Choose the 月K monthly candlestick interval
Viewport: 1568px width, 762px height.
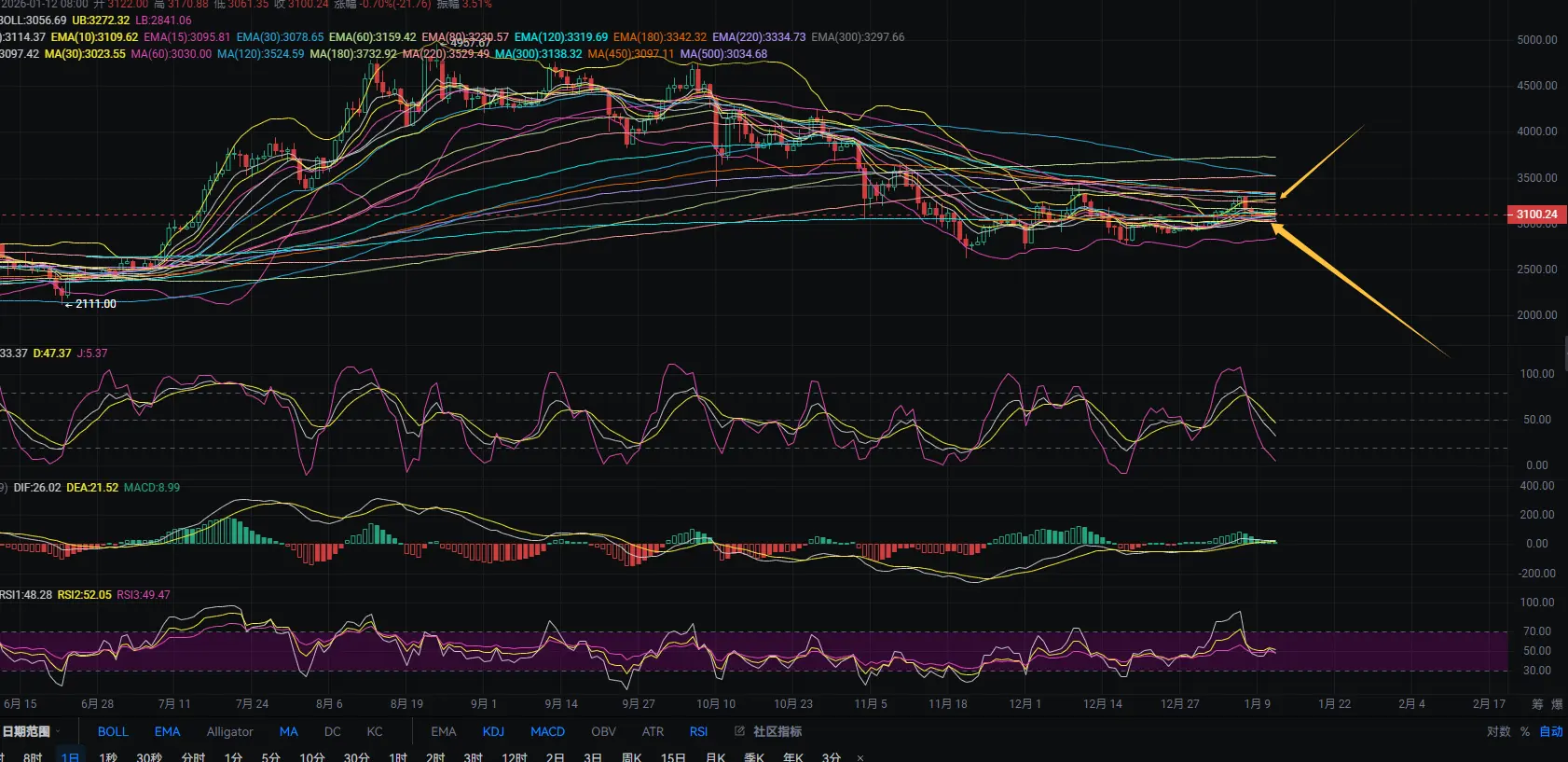pyautogui.click(x=715, y=756)
